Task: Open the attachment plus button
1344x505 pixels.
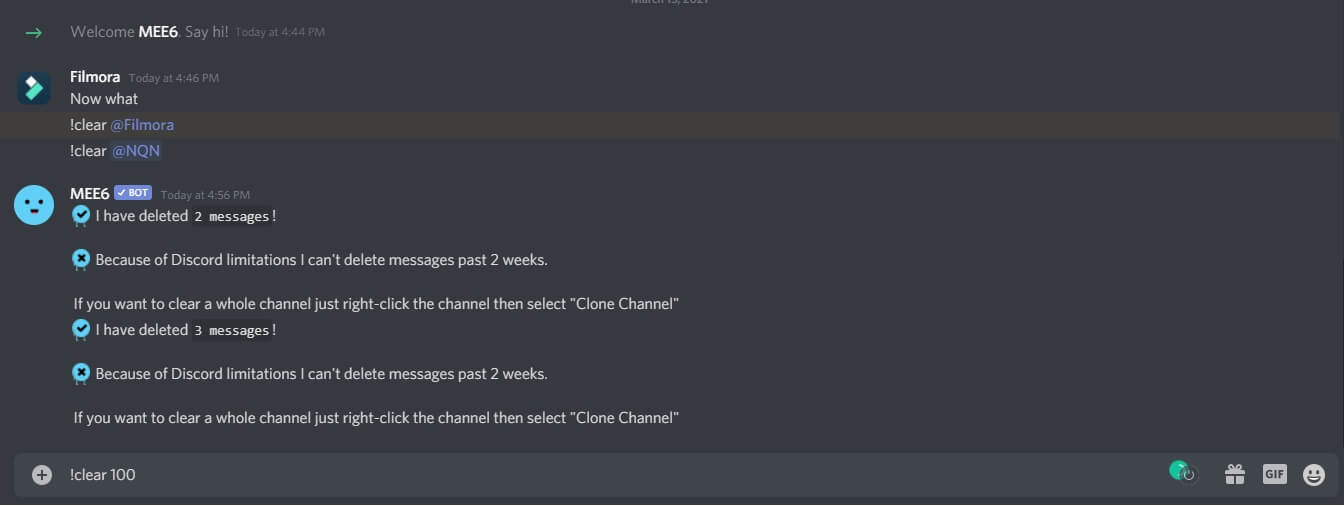Action: (x=42, y=475)
